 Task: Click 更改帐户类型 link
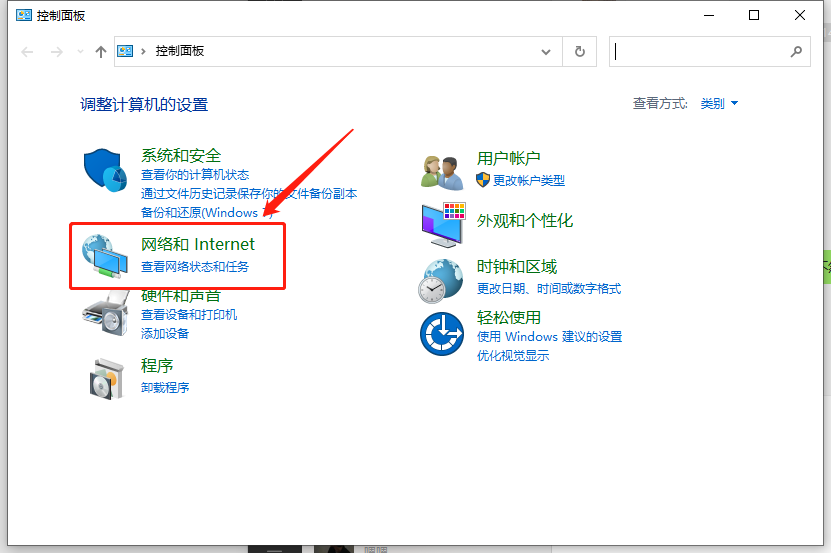[x=529, y=180]
